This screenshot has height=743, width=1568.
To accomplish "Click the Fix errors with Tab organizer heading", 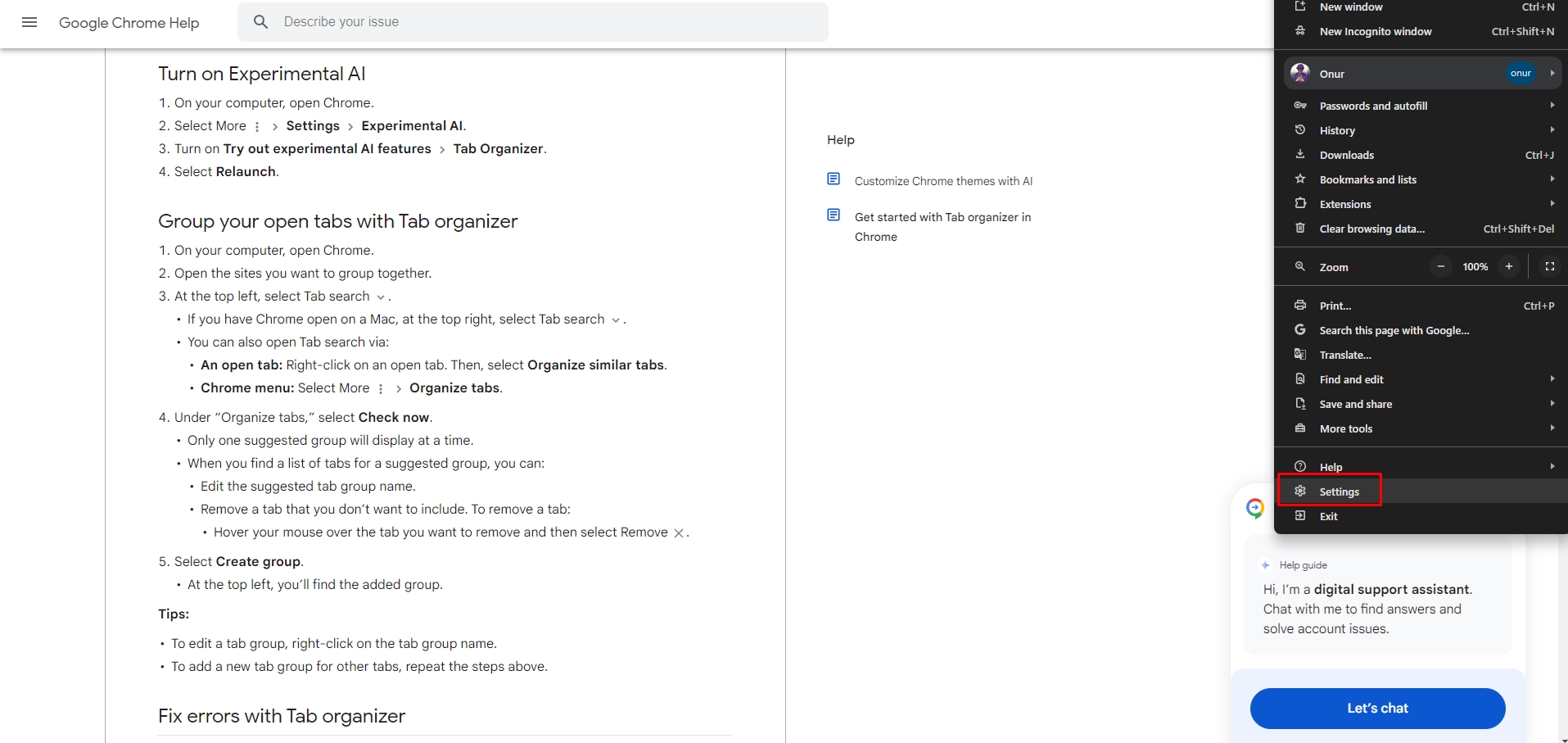I will tap(282, 716).
